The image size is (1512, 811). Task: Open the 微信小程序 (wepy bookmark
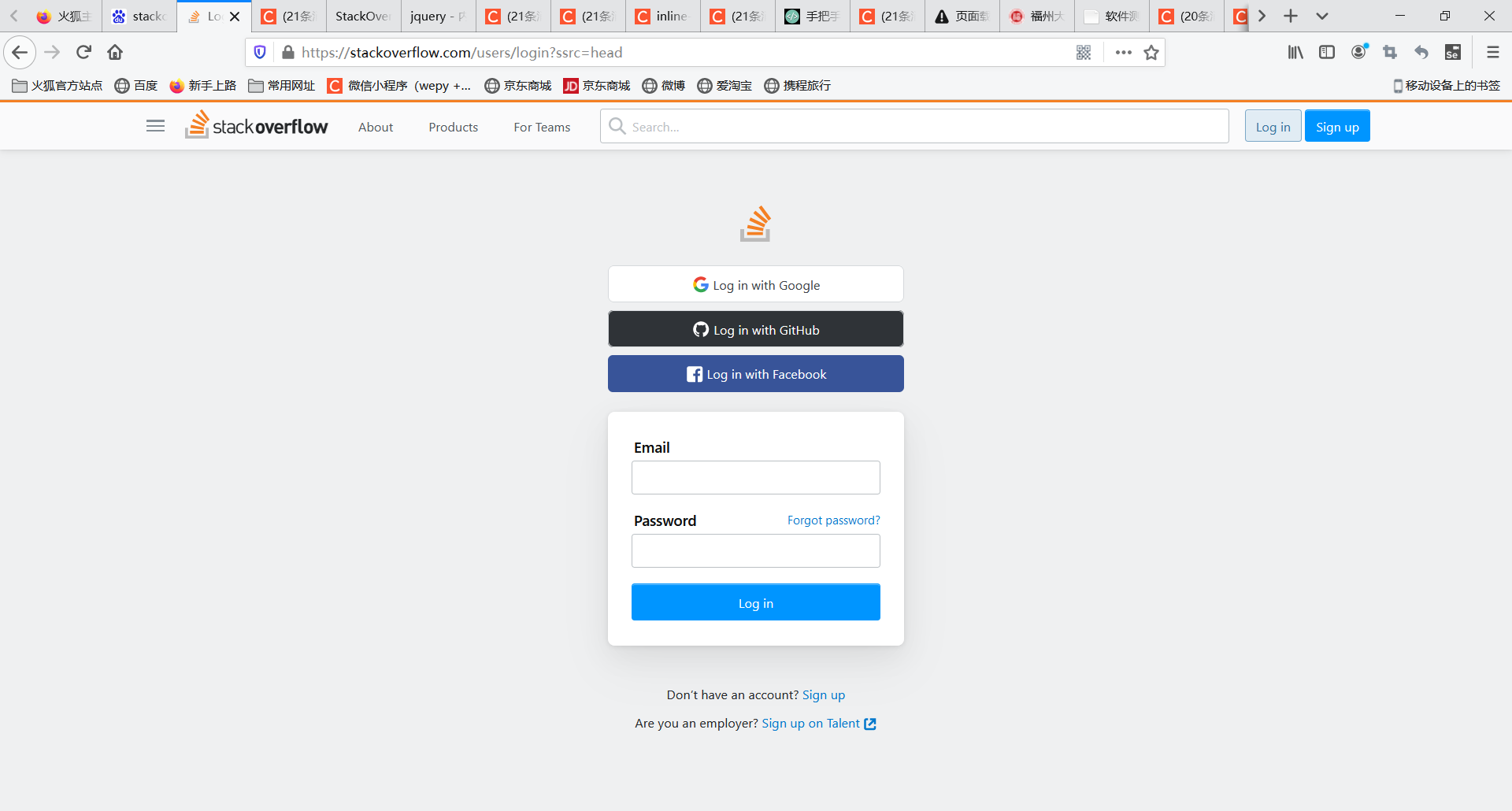(x=399, y=86)
